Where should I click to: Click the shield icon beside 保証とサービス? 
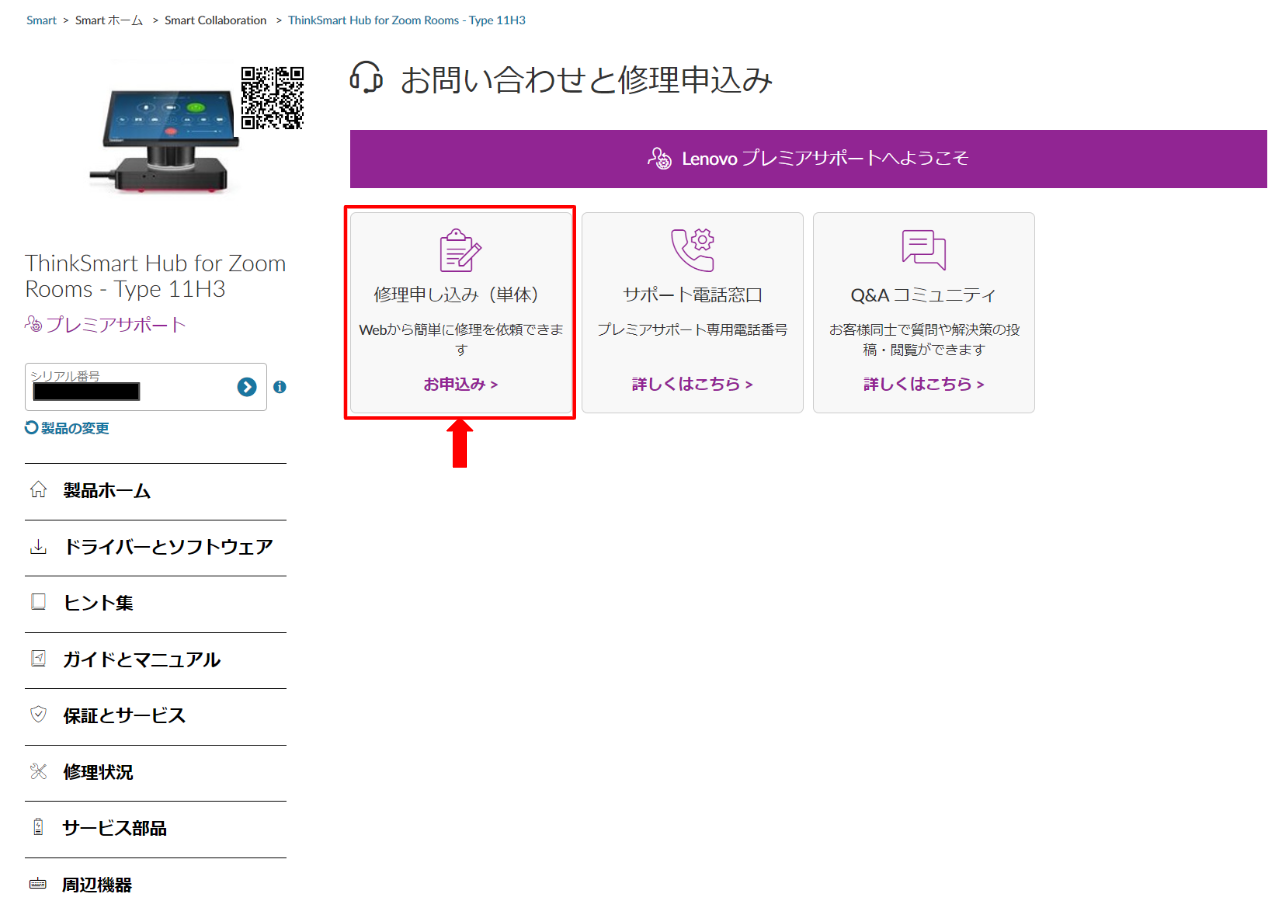point(39,715)
